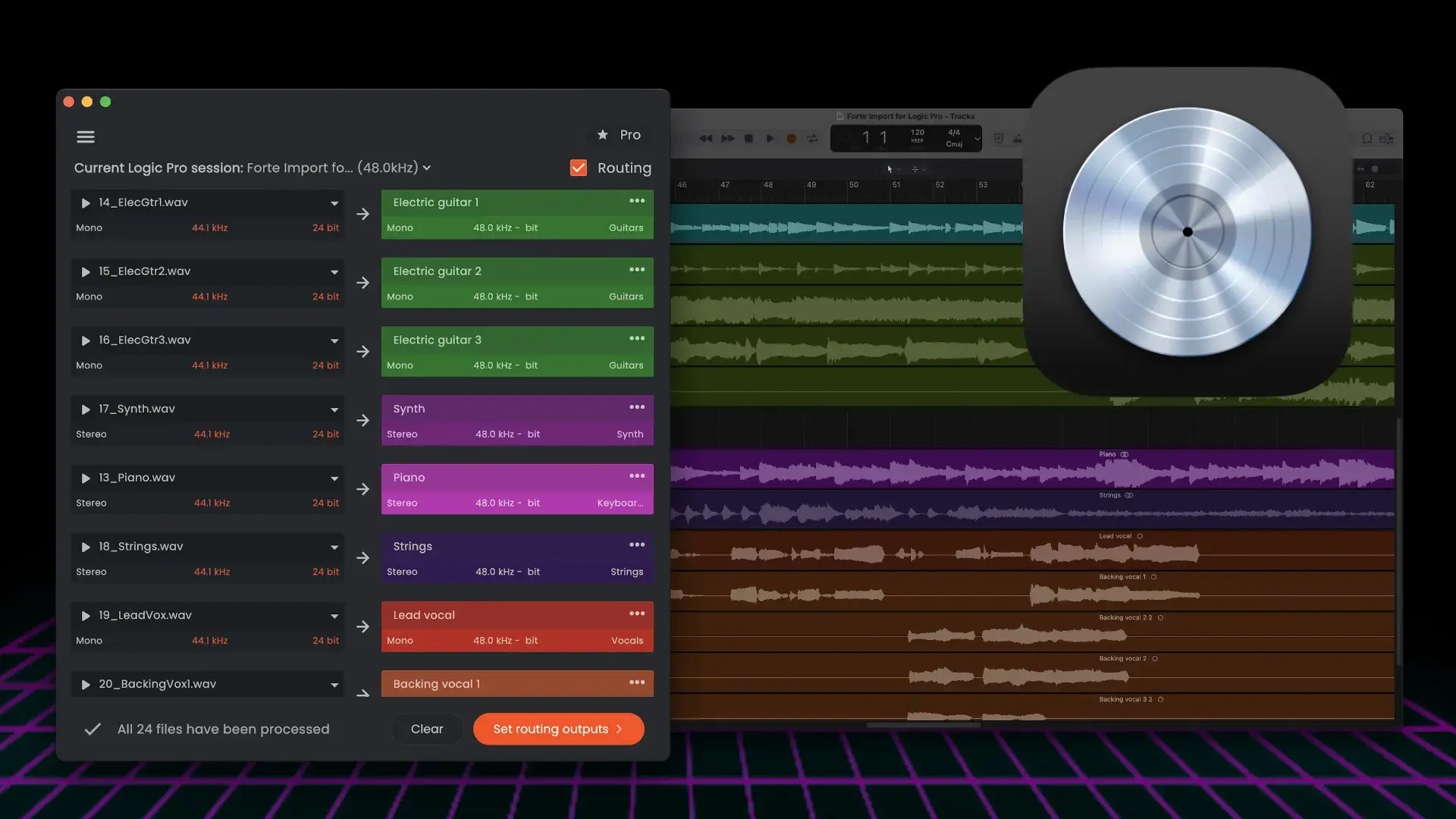
Task: Select the Strings destination track row
Action: 516,559
